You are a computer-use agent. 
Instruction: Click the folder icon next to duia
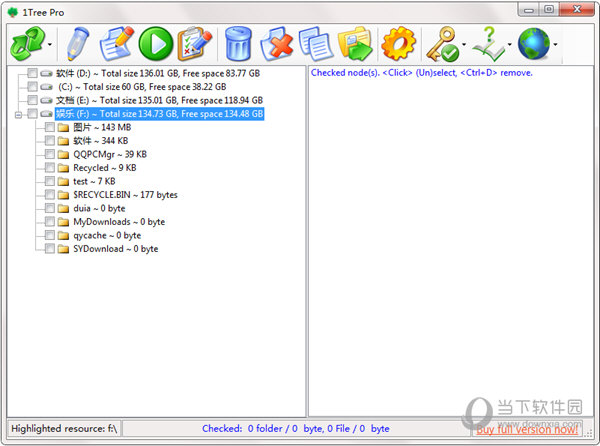click(63, 208)
